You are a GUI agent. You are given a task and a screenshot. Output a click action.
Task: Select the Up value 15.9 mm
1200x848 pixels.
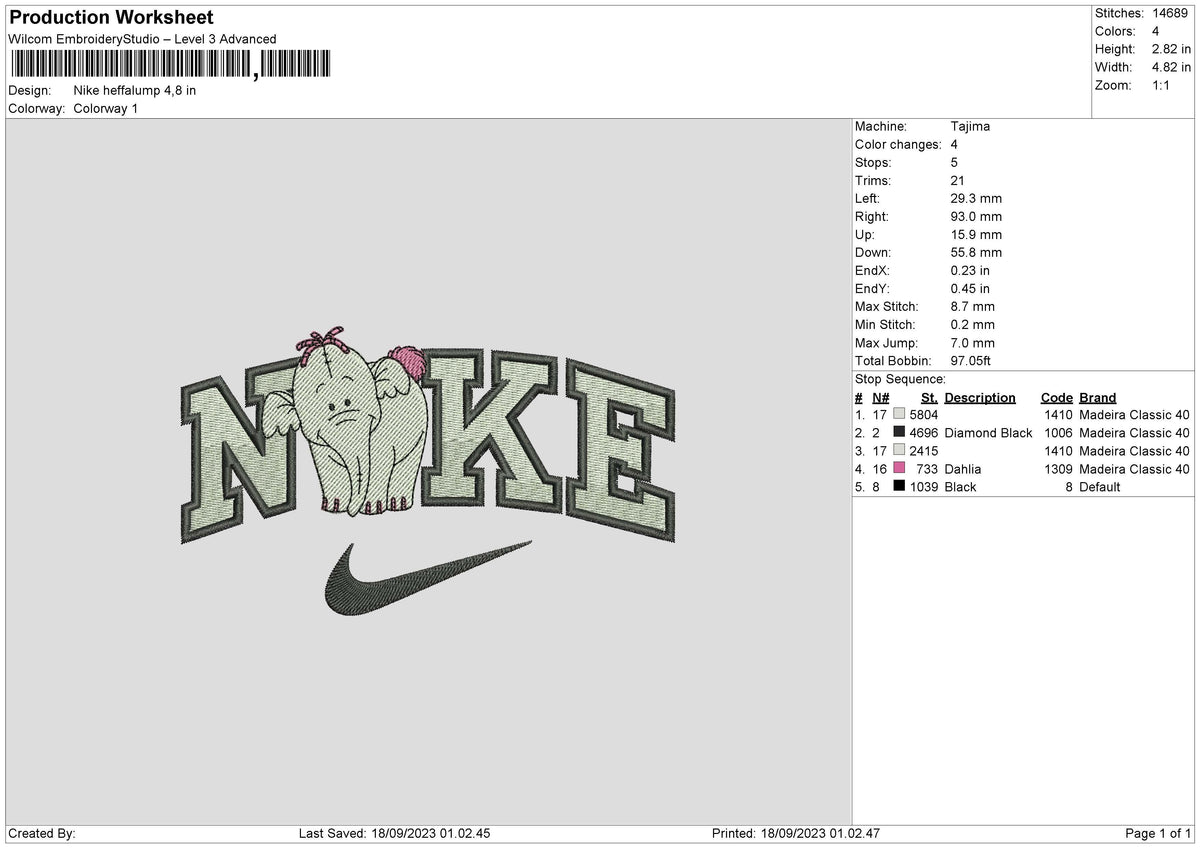coord(976,235)
